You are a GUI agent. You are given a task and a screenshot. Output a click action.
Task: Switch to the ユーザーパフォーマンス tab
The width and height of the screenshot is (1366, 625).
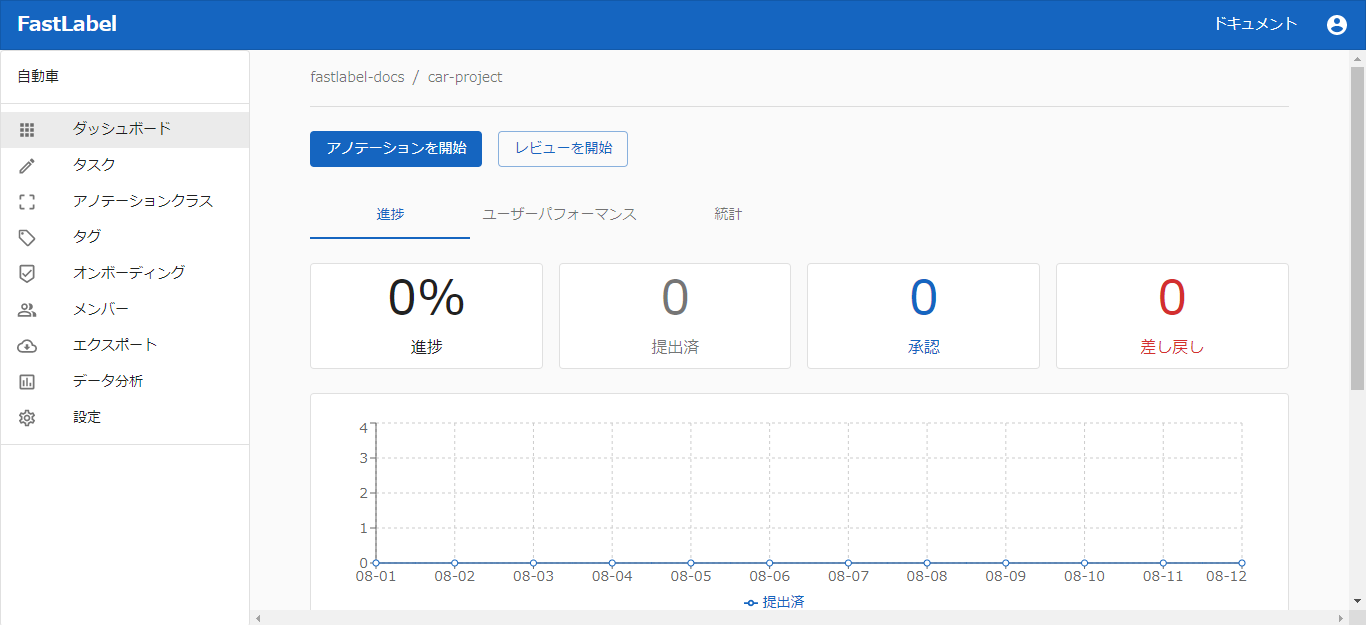[x=559, y=215]
